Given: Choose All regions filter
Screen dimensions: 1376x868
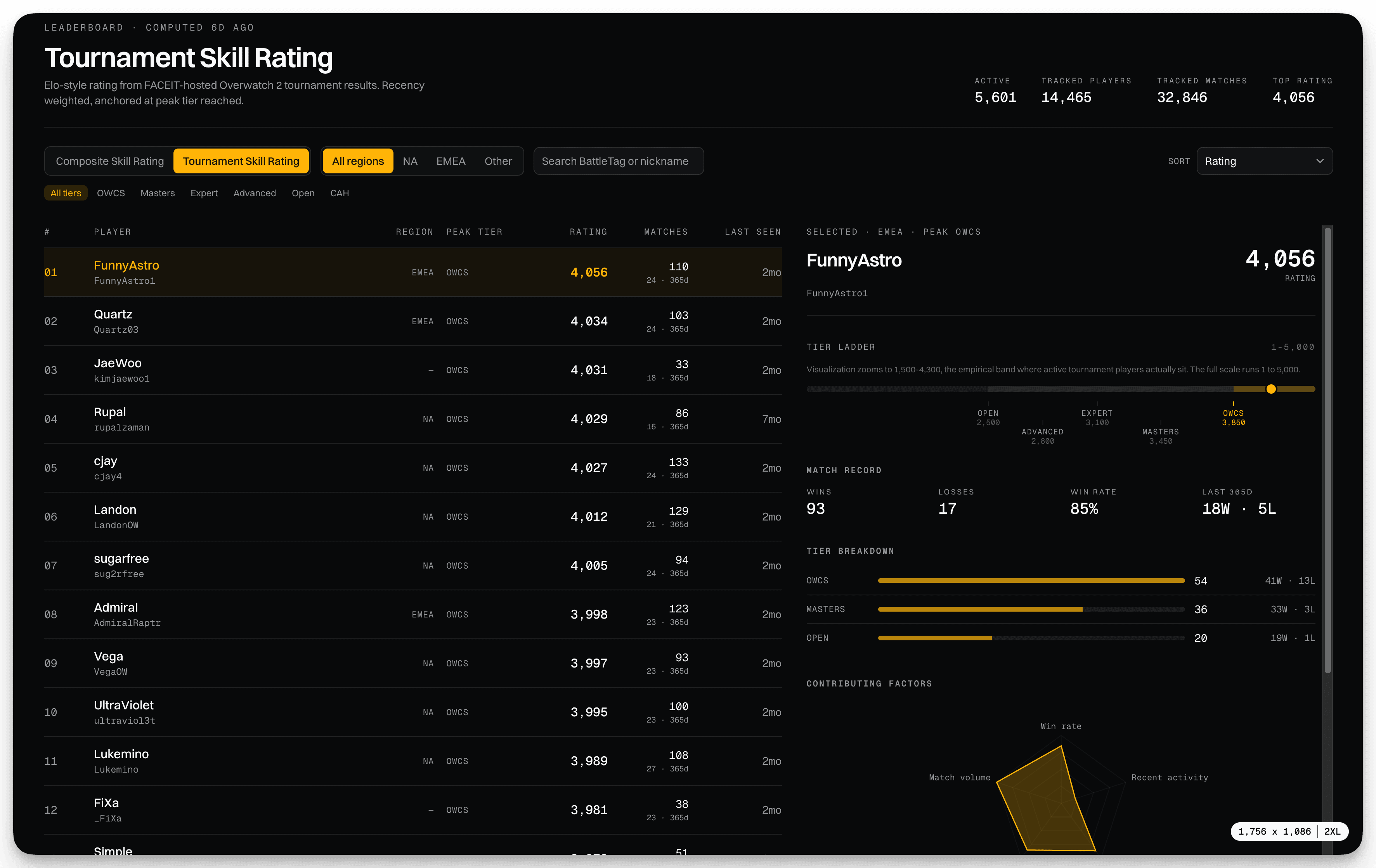Looking at the screenshot, I should tap(358, 161).
